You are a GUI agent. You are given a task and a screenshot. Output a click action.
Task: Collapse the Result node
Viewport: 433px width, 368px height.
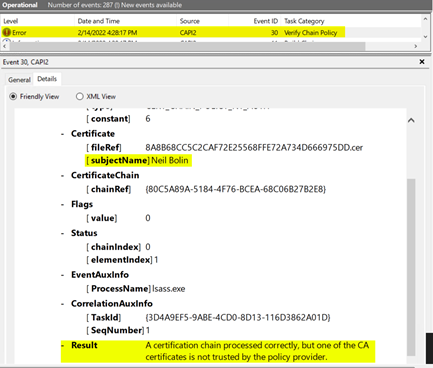(x=63, y=346)
